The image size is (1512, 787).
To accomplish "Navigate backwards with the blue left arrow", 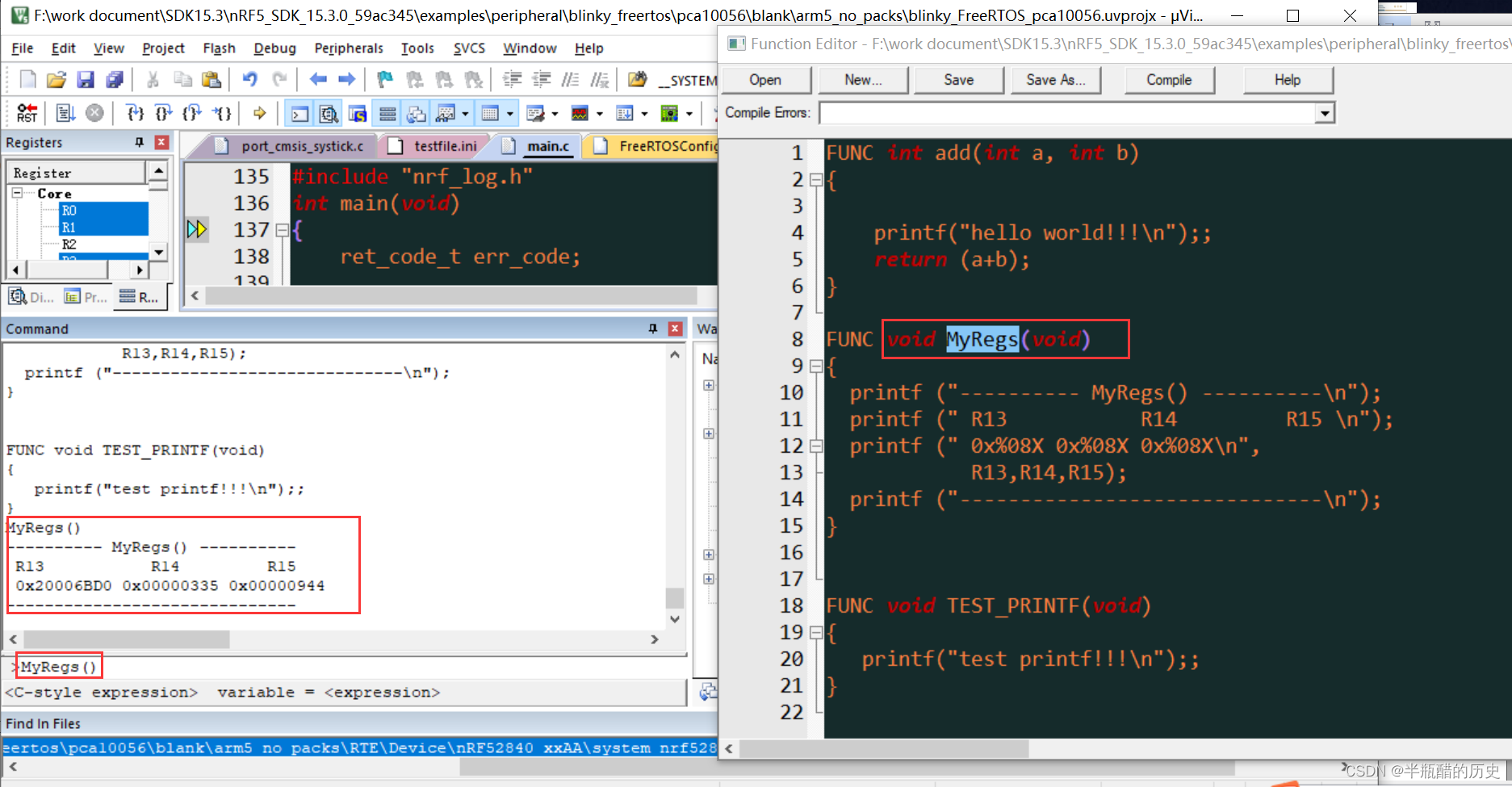I will tap(318, 79).
